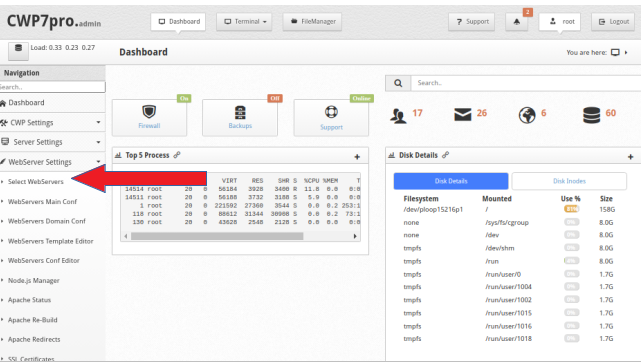The width and height of the screenshot is (641, 363).
Task: Open the Backups server icon
Action: (240, 112)
